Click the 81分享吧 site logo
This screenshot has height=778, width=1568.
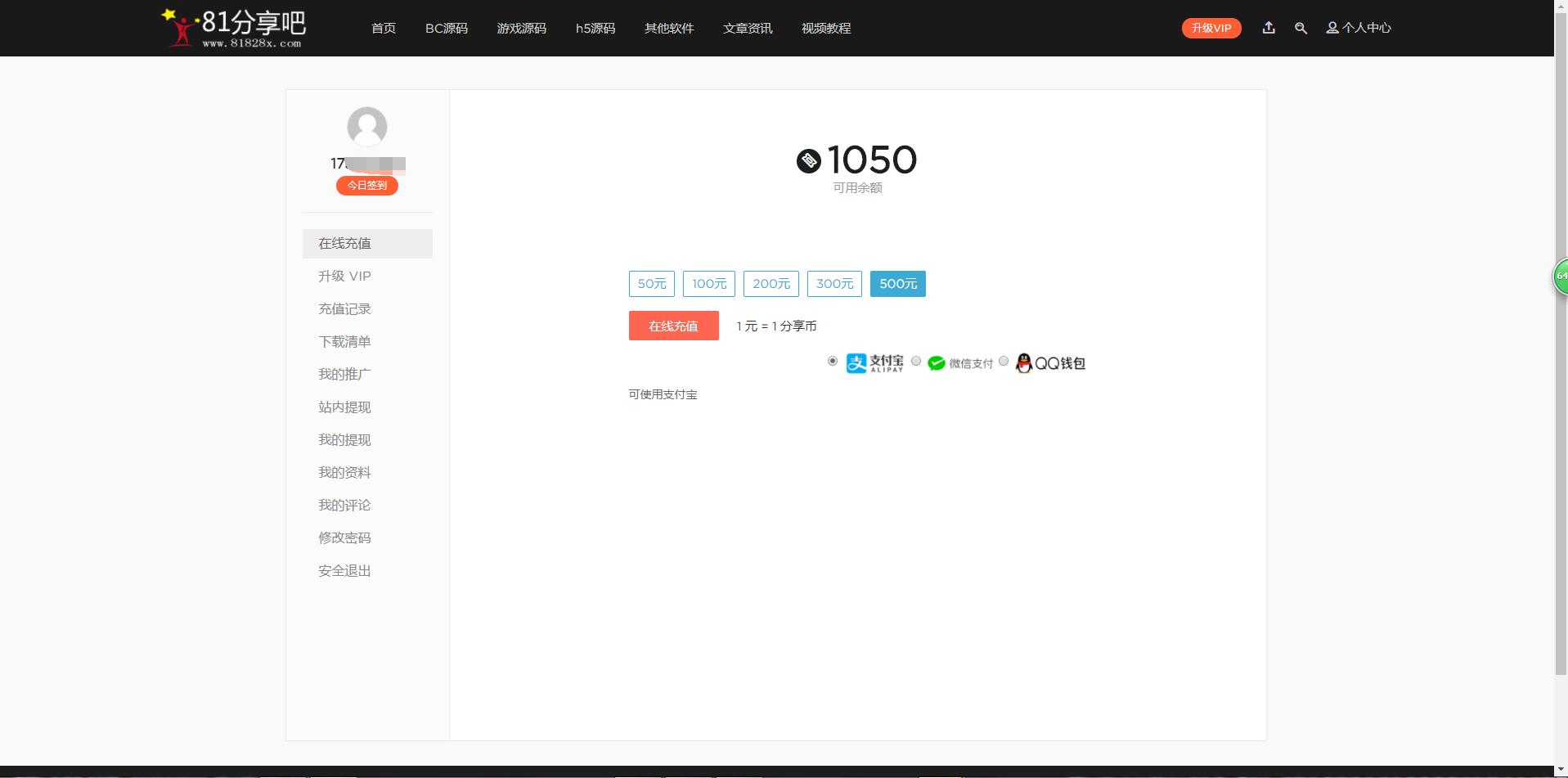pyautogui.click(x=235, y=29)
